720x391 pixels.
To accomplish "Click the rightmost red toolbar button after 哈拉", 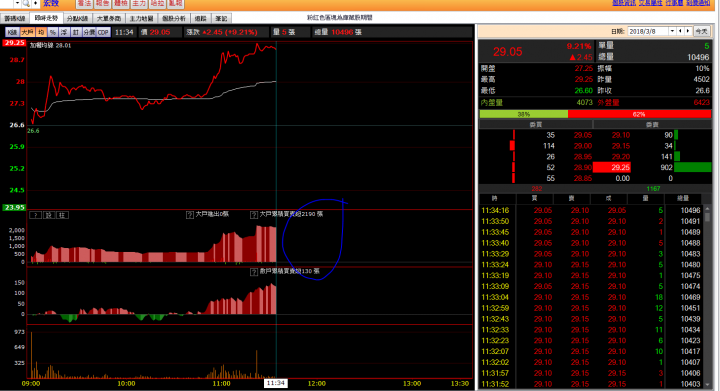I will [x=176, y=4].
